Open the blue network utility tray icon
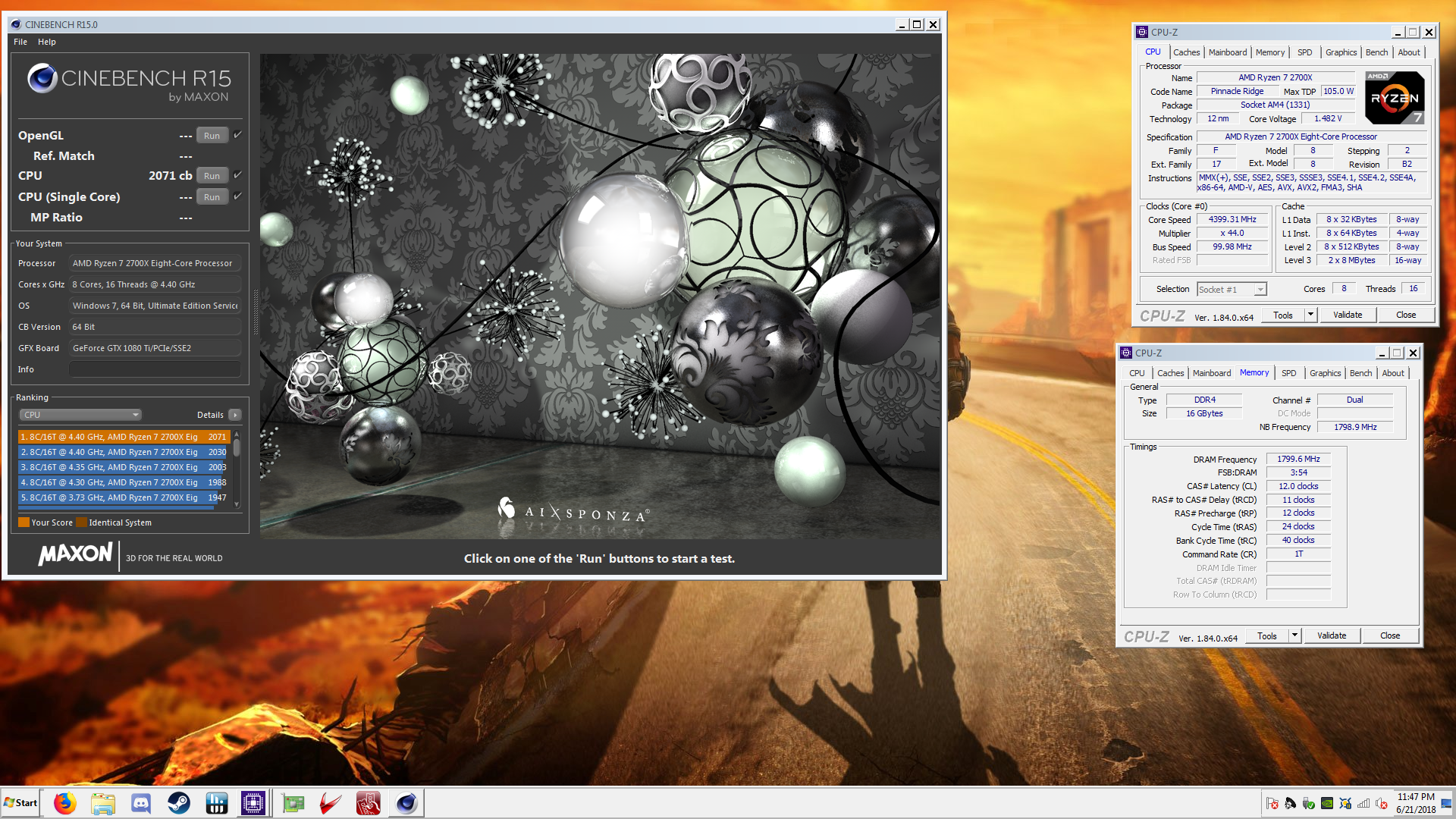Viewport: 1456px width, 819px height. pos(1345,804)
